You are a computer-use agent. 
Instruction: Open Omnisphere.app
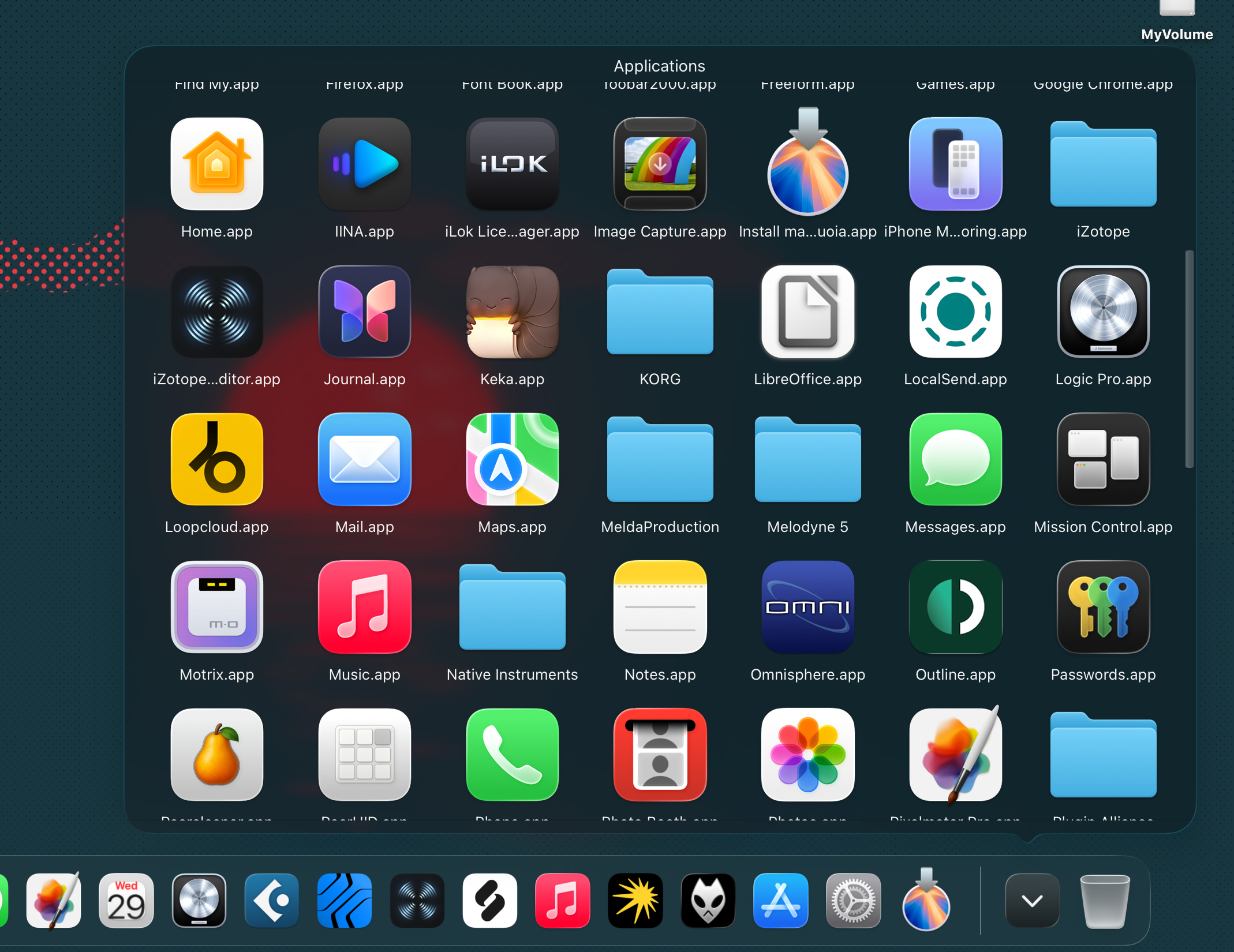[807, 608]
